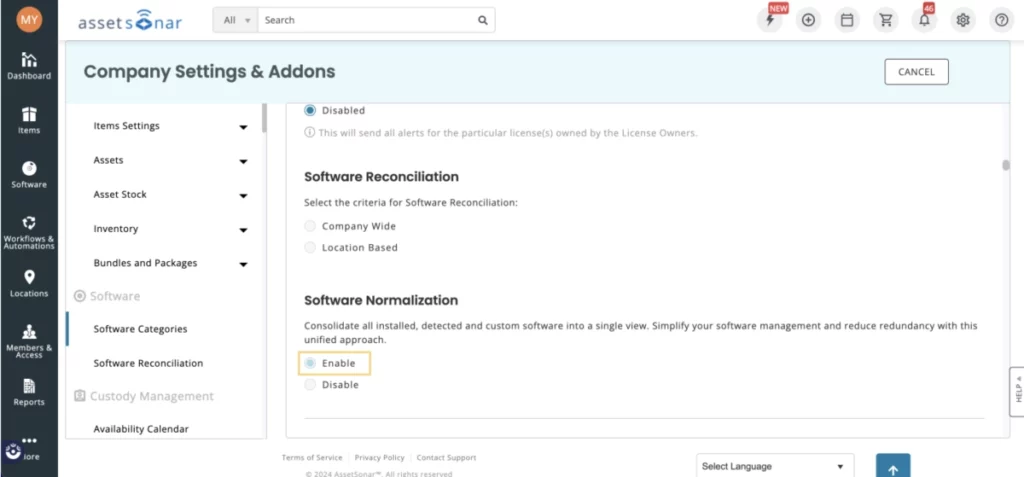
Task: Click the lightning bolt NEW icon
Action: pos(770,20)
